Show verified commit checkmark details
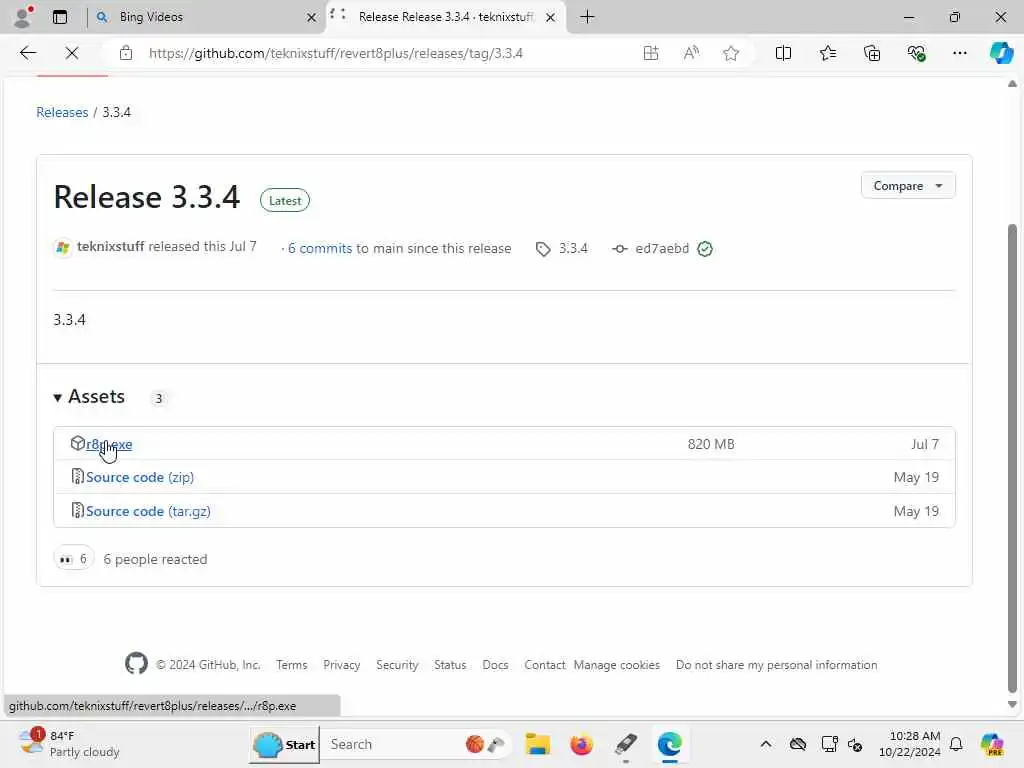The image size is (1024, 768). (x=705, y=249)
